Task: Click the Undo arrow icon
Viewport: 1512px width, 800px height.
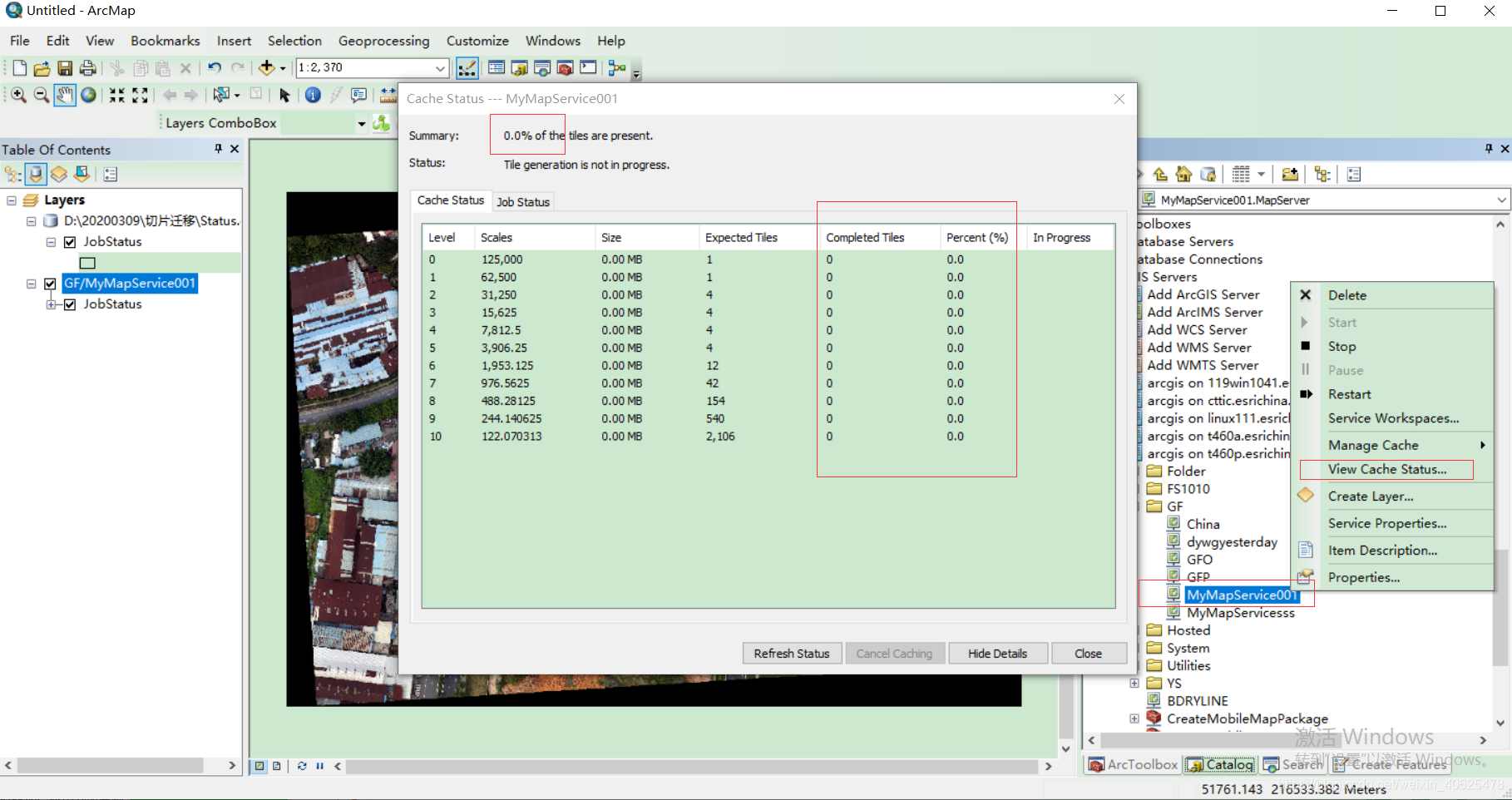Action: [215, 68]
